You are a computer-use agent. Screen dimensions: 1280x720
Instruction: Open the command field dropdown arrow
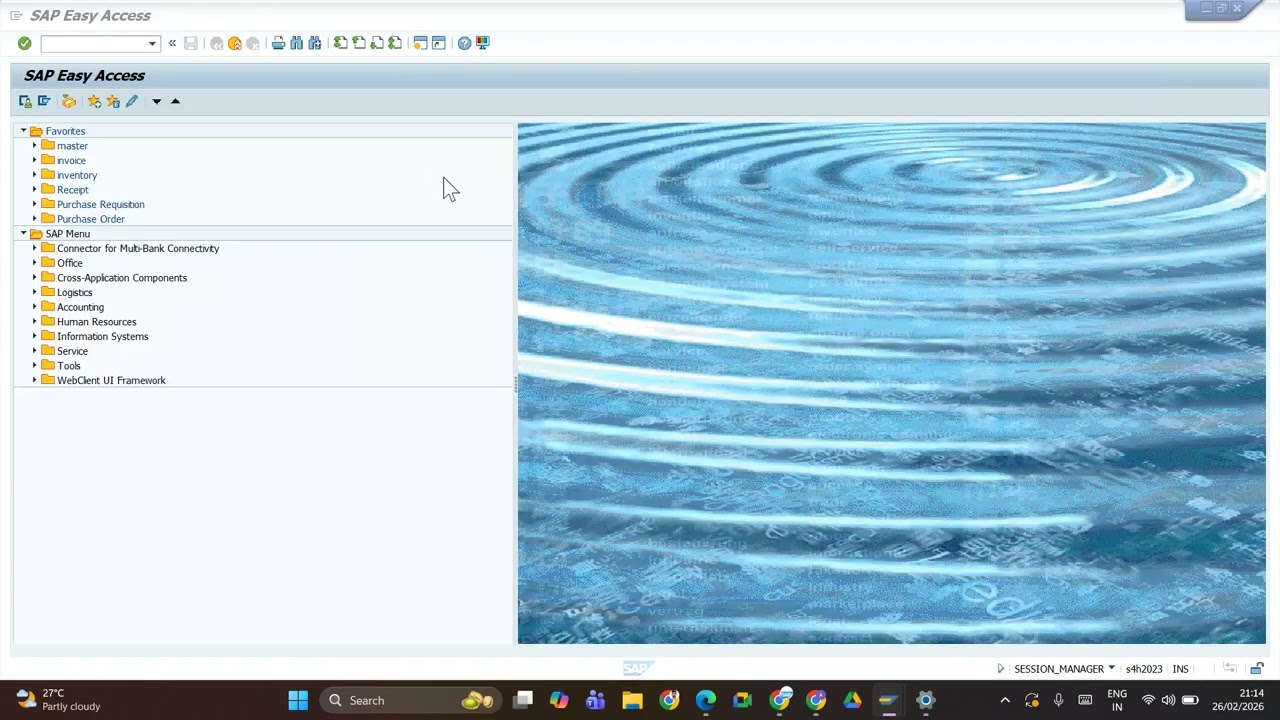coord(152,44)
